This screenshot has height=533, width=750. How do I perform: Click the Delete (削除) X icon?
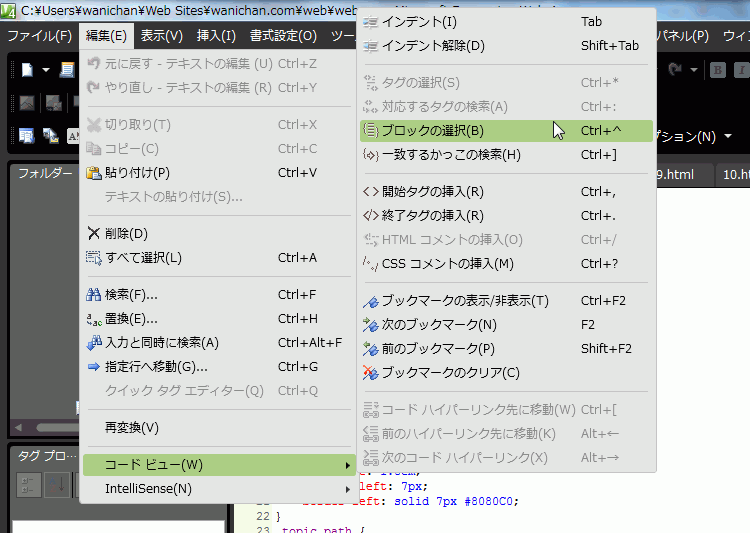coord(94,233)
